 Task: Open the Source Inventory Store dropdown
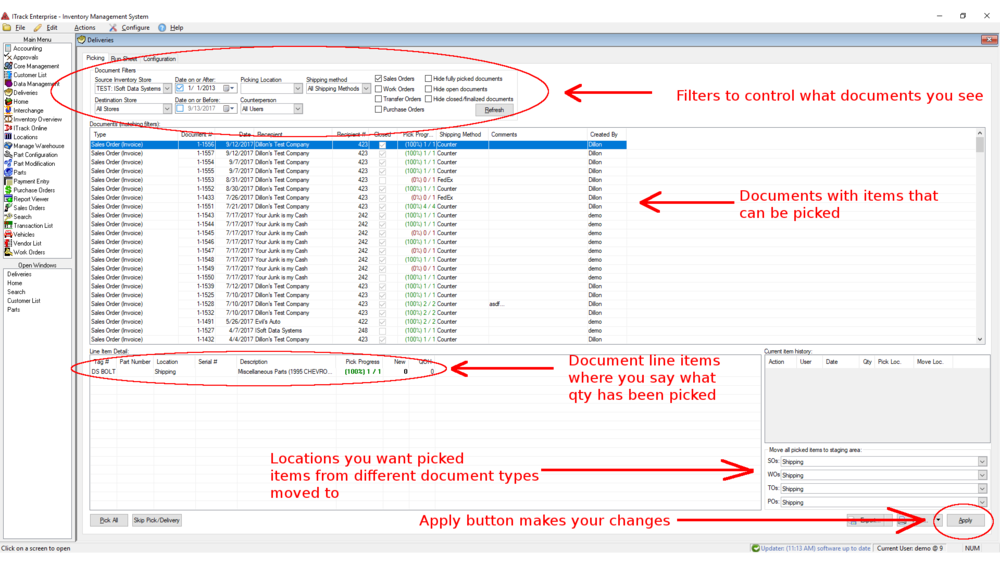point(167,89)
